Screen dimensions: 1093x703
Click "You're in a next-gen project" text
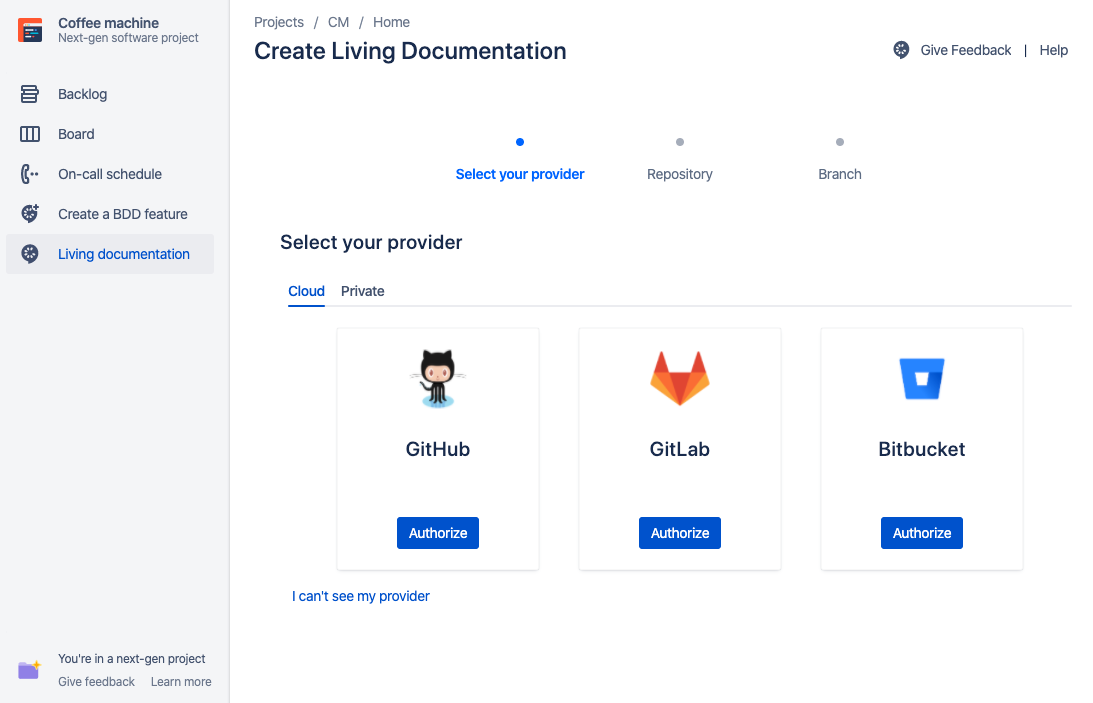[132, 658]
